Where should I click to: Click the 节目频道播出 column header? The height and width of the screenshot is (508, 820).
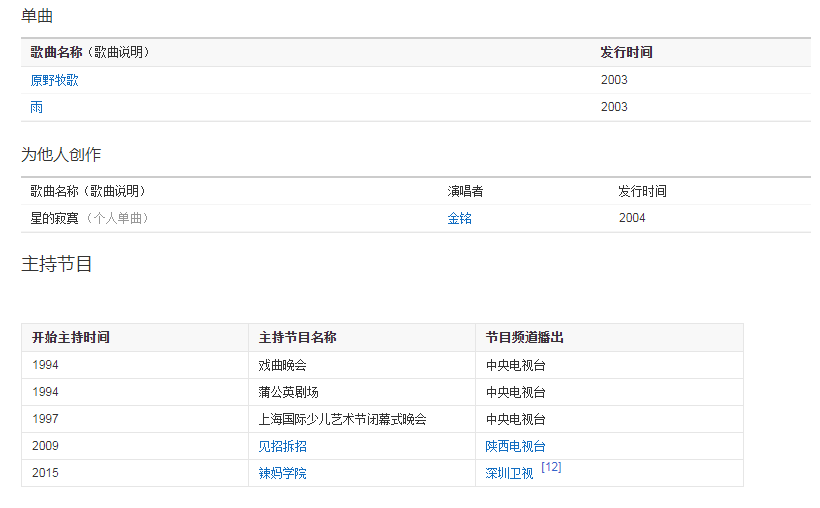coord(525,338)
